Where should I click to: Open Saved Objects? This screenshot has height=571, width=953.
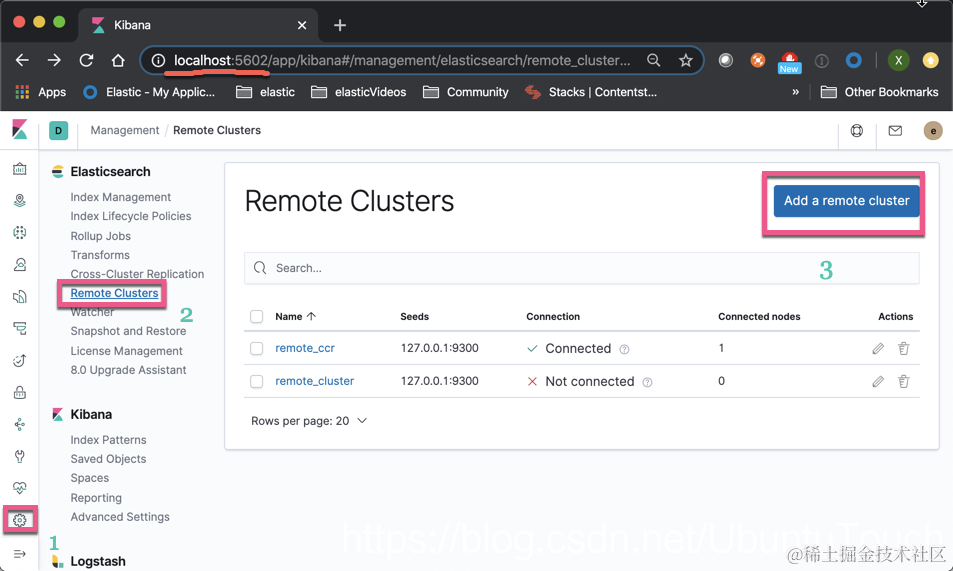108,459
